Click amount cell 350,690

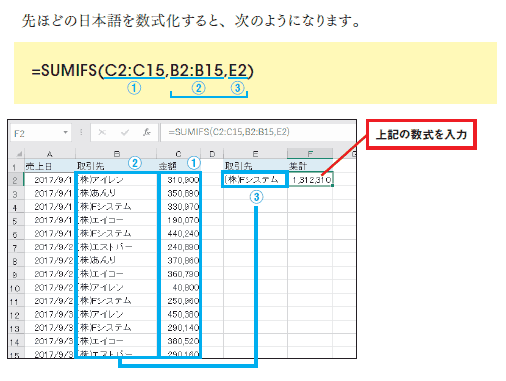pos(180,193)
